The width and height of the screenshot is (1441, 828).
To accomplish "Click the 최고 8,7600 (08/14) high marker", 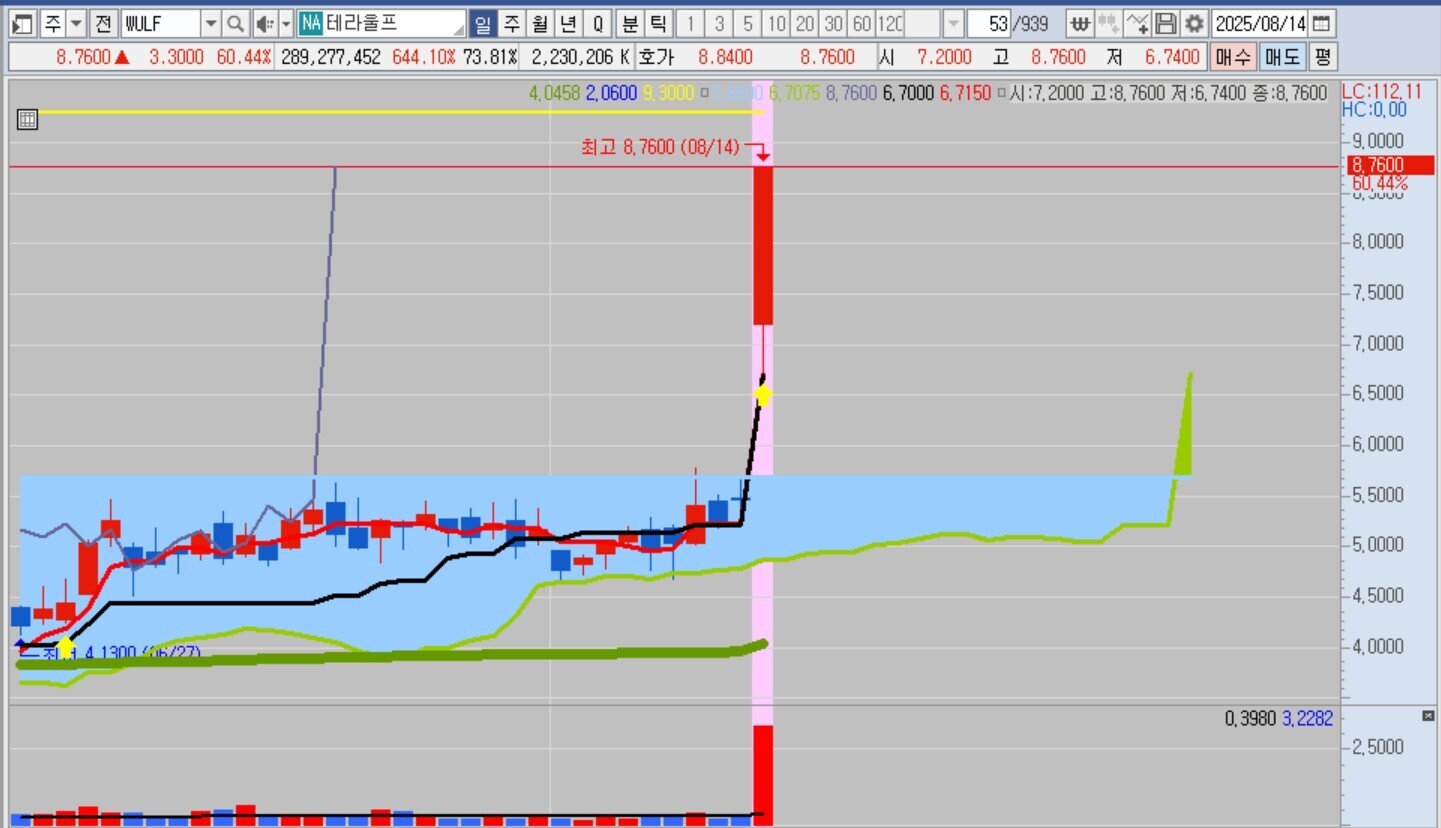I will 660,148.
